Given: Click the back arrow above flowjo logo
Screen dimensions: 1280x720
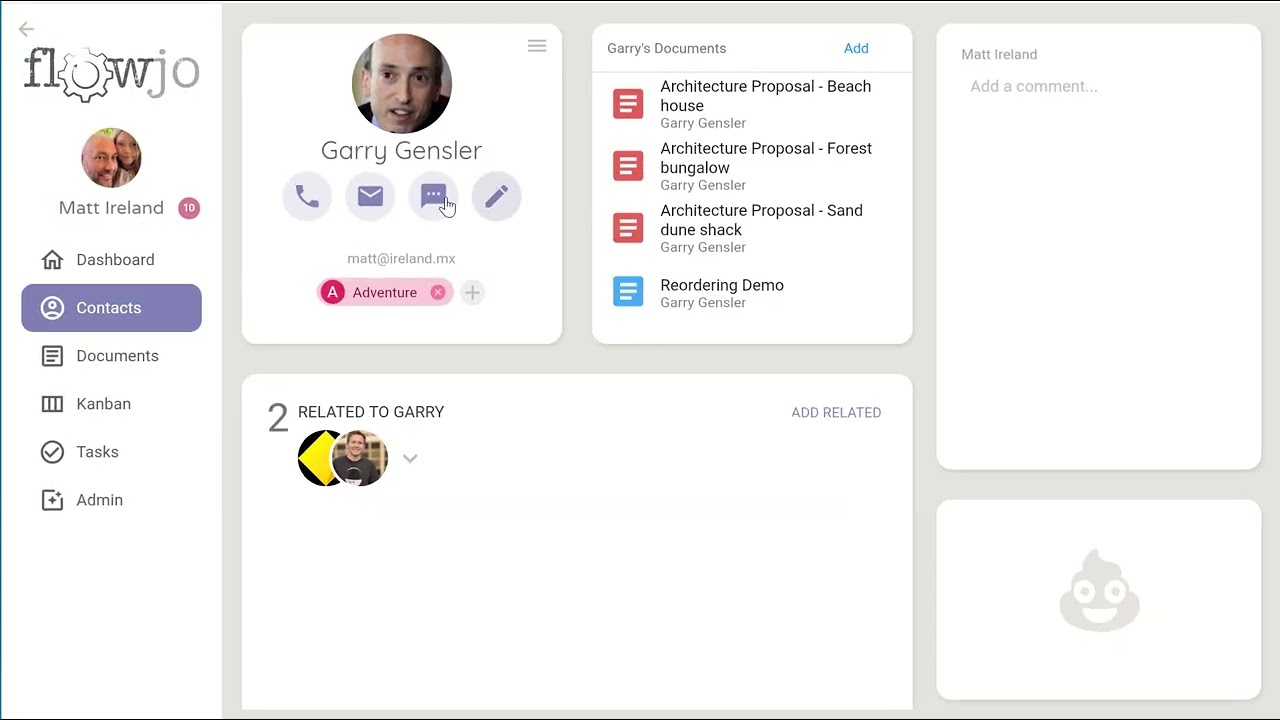Looking at the screenshot, I should coord(26,29).
